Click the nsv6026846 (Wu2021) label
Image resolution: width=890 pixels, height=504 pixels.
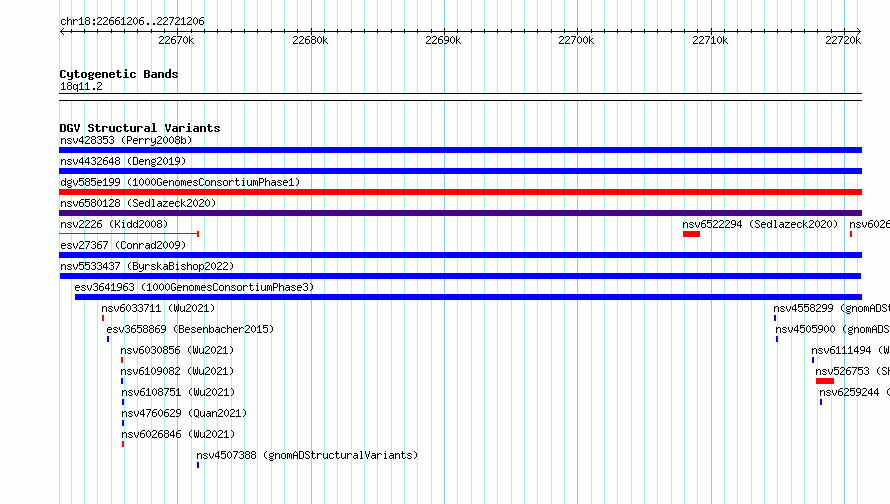(178, 434)
